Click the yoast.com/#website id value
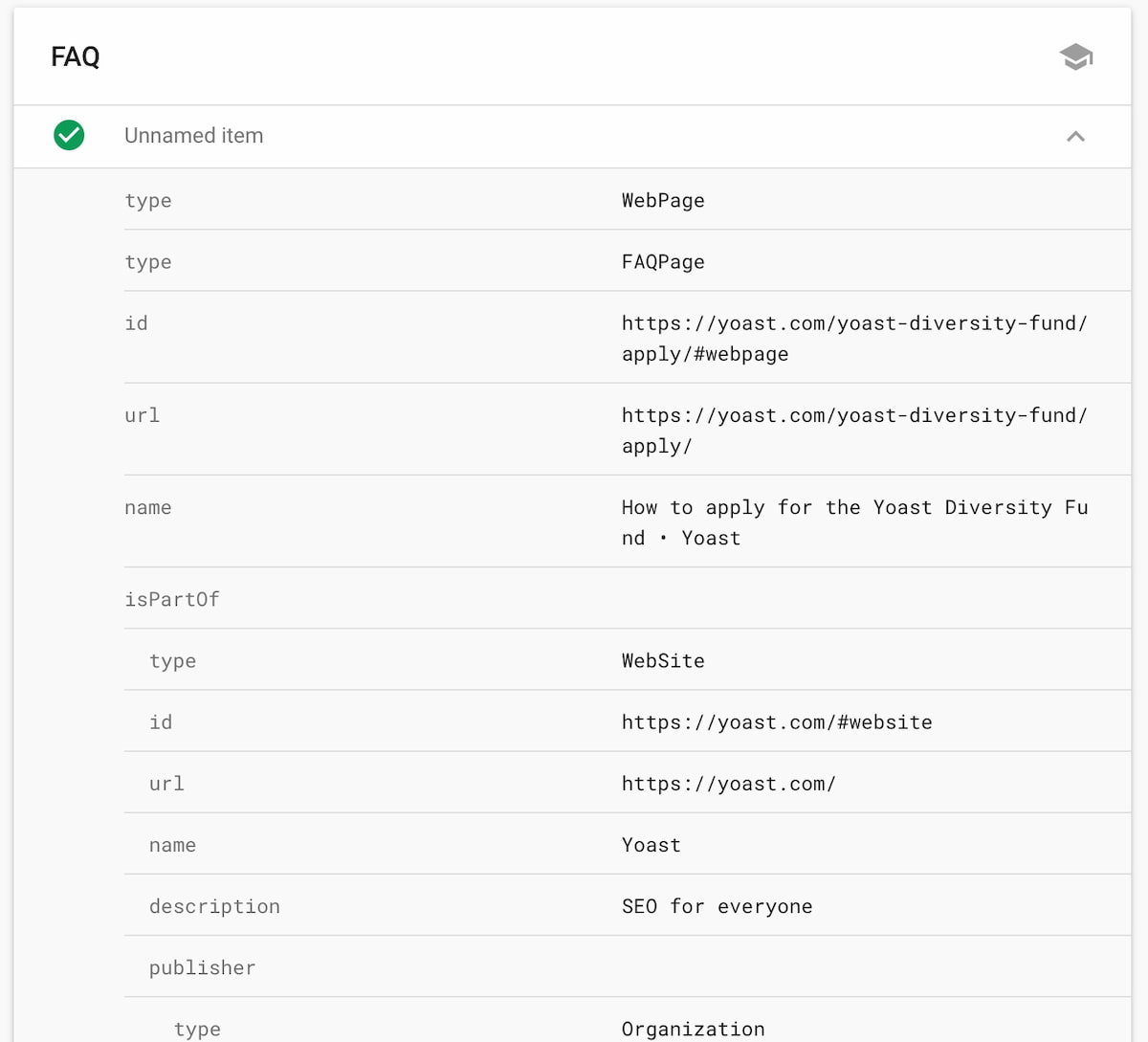This screenshot has height=1042, width=1148. tap(777, 722)
